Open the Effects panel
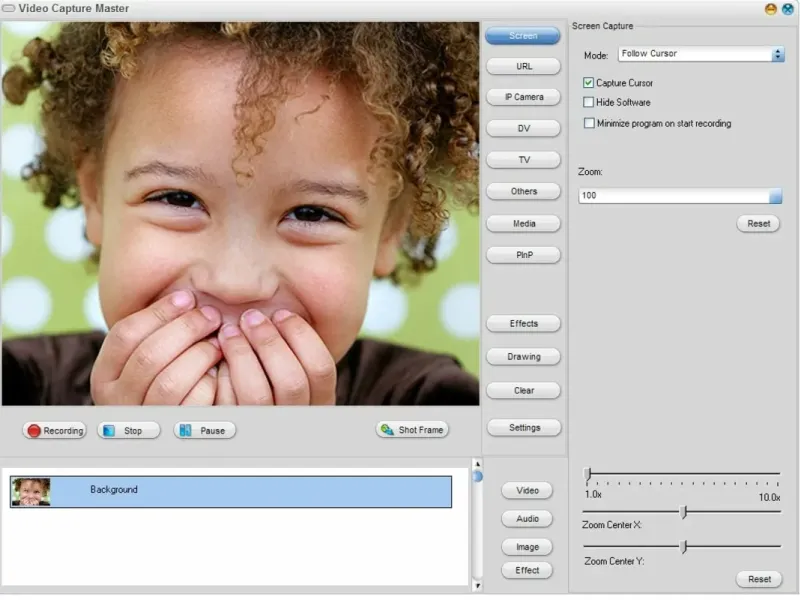The height and width of the screenshot is (600, 800). [523, 324]
